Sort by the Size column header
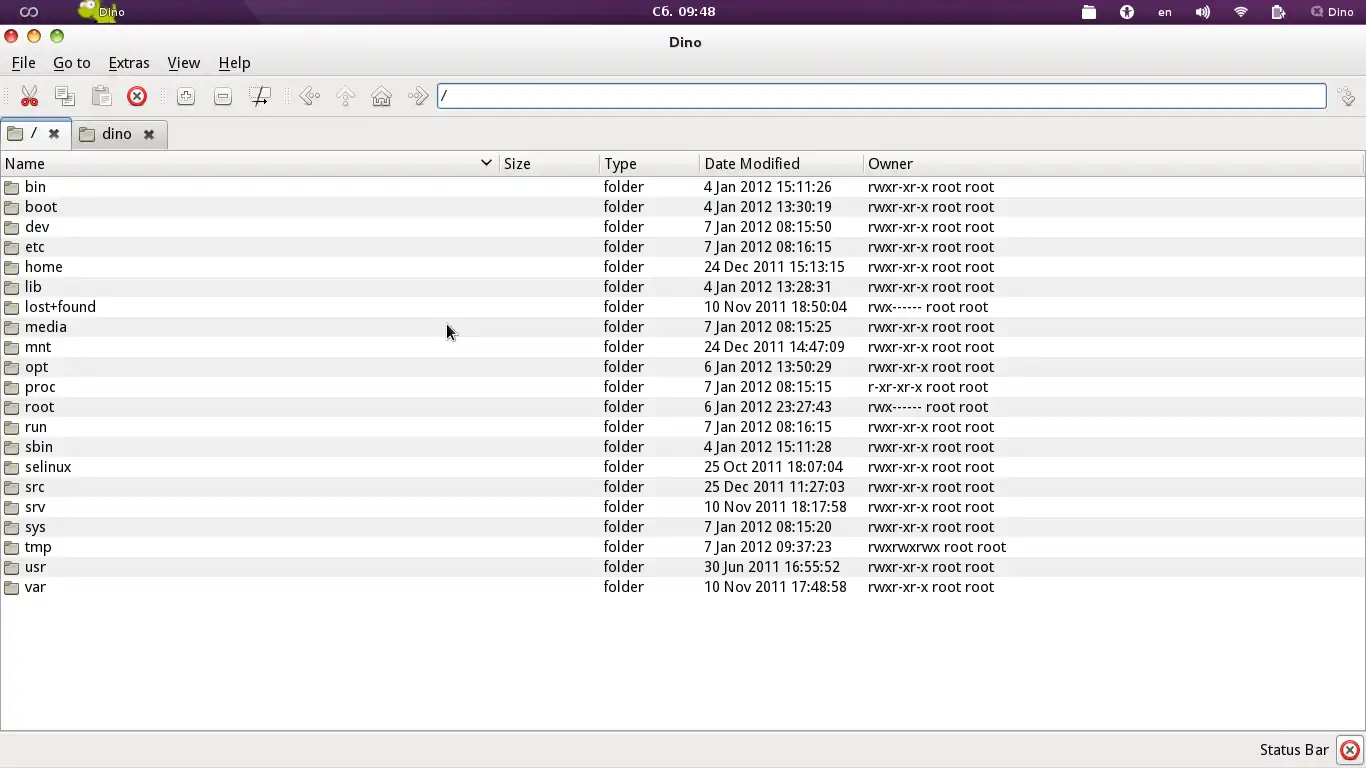This screenshot has height=768, width=1366. 549,164
